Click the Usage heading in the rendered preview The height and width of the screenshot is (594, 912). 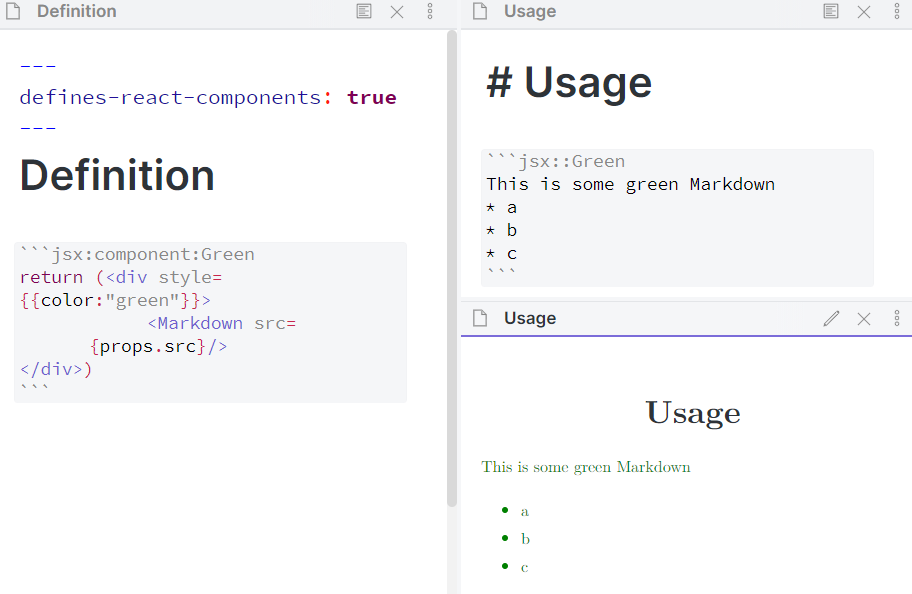pyautogui.click(x=692, y=412)
